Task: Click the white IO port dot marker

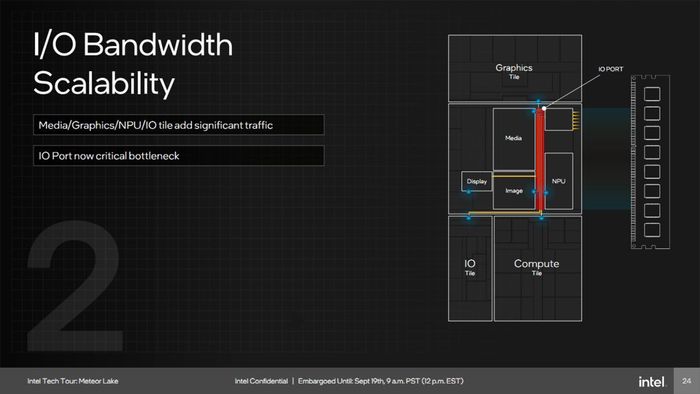Action: pos(544,108)
